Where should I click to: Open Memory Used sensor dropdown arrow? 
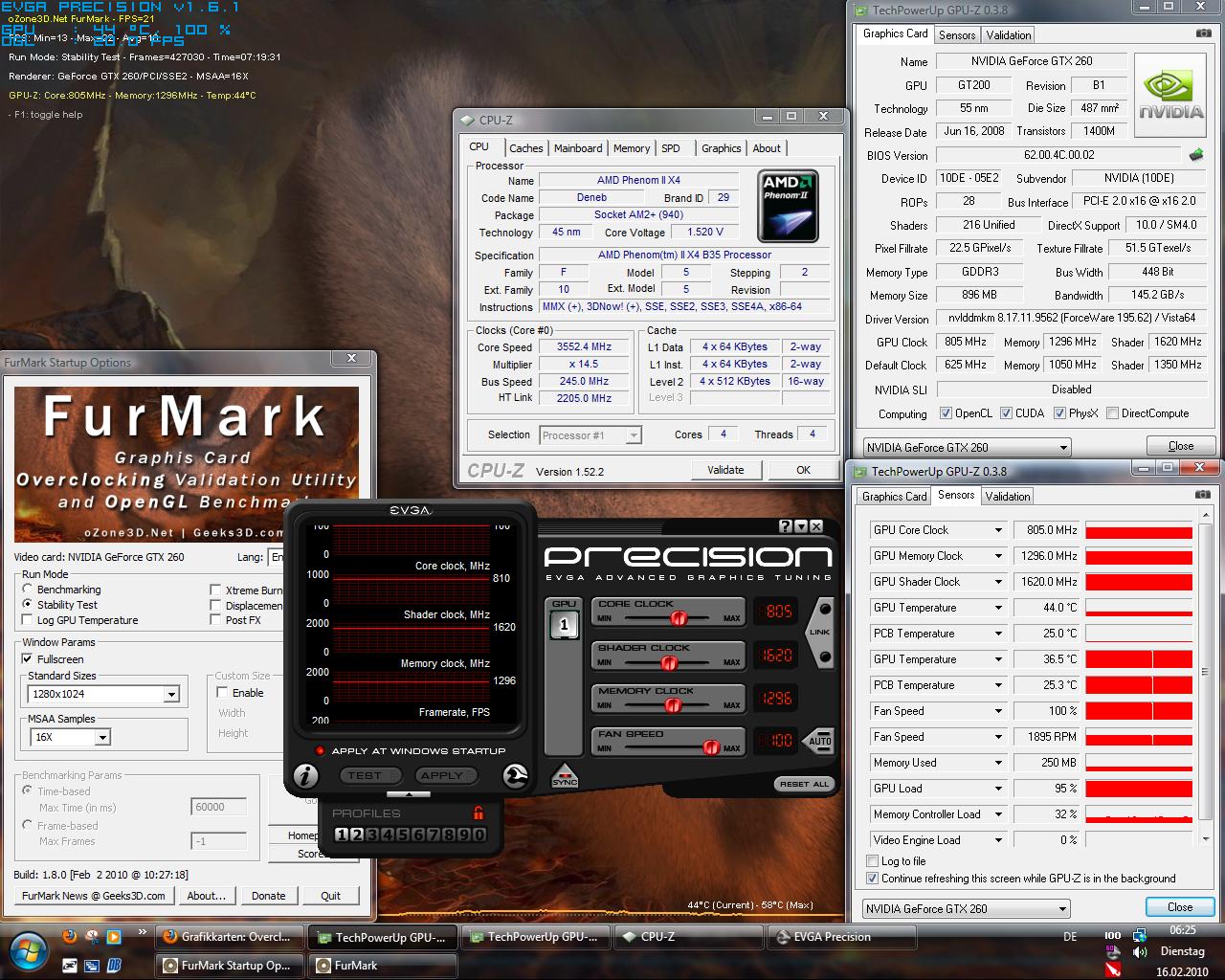click(998, 763)
